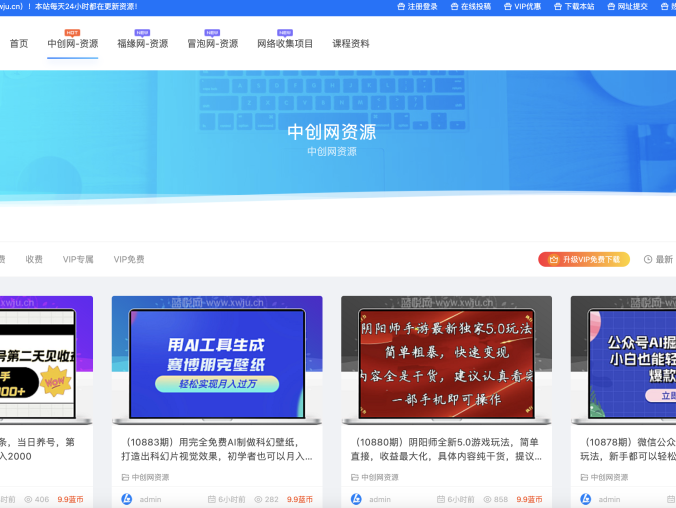Open the (10883期) article title
Screen dimensions: 676x508
pyautogui.click(x=217, y=449)
